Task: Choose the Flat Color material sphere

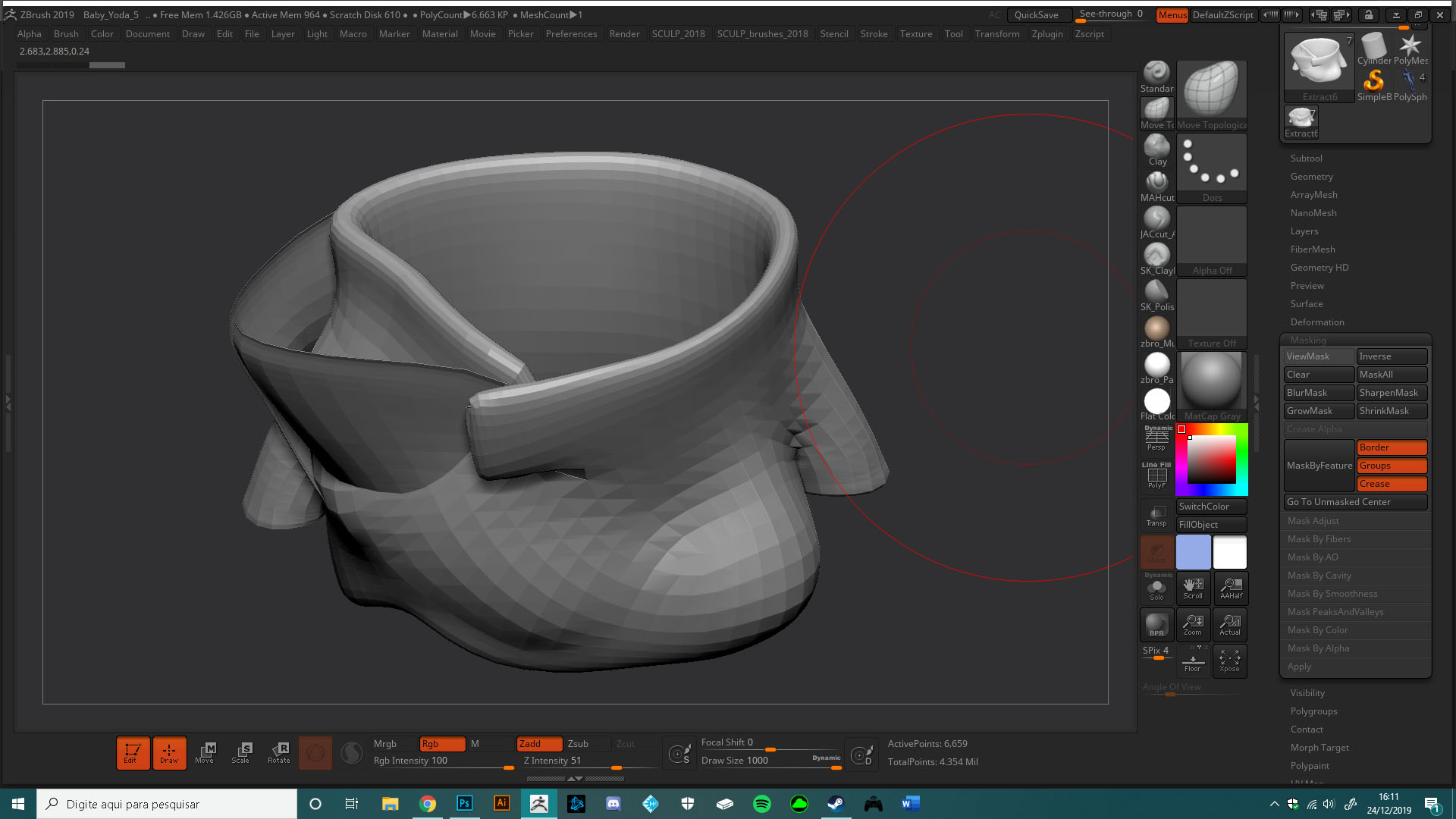Action: click(1156, 405)
